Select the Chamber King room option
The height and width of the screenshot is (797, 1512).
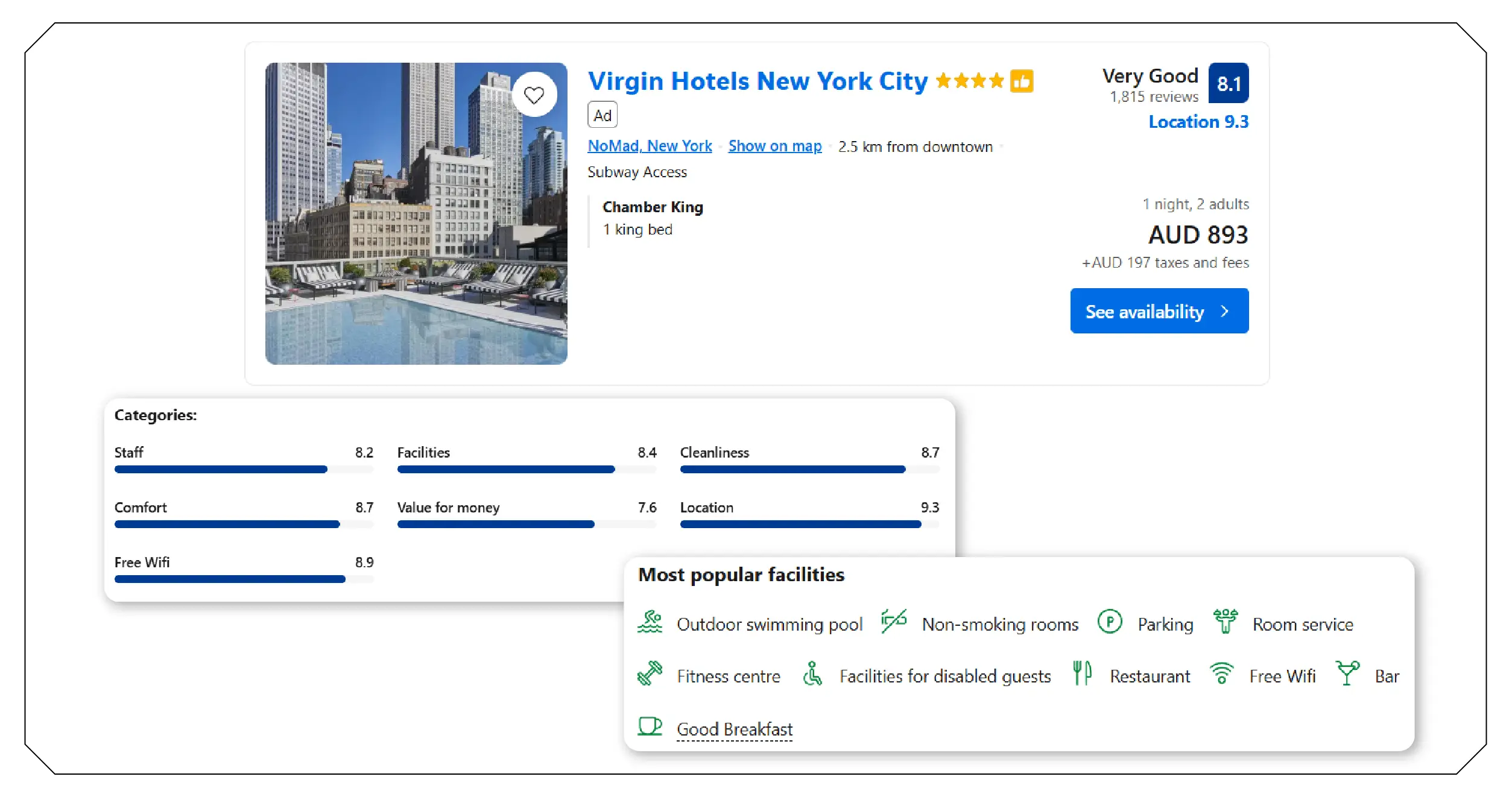(652, 207)
